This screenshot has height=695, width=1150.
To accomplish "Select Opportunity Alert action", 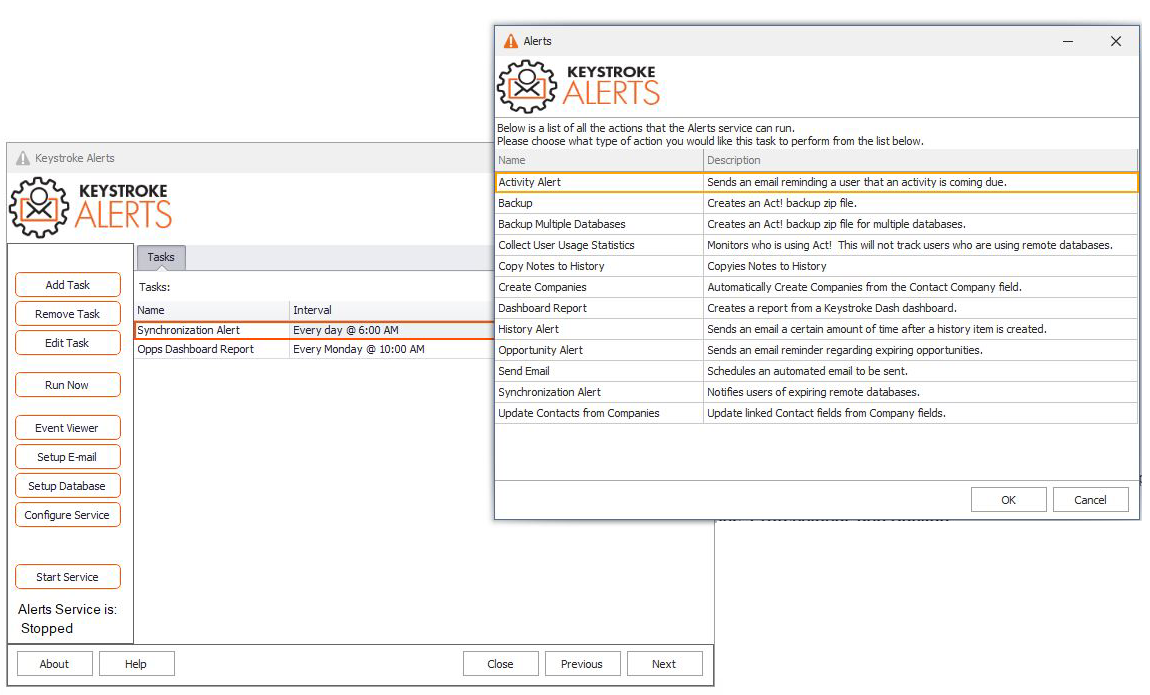I will tap(817, 350).
